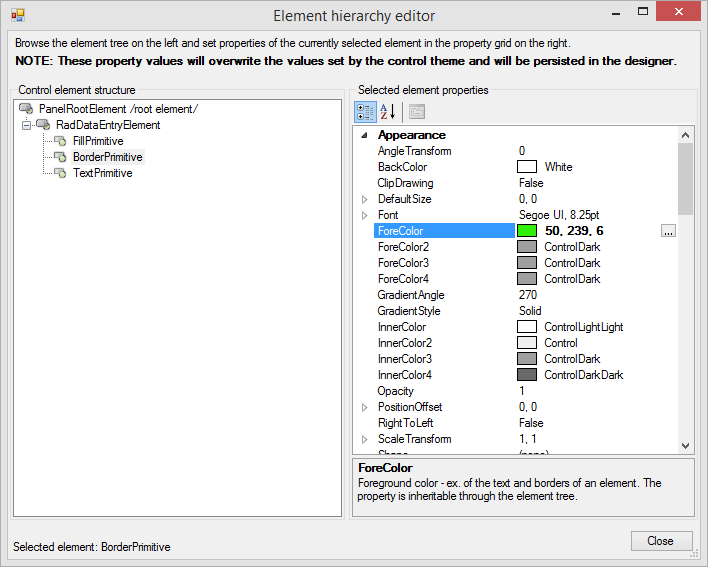Click the RadDataEntryElement node icon
The width and height of the screenshot is (708, 567).
point(43,125)
